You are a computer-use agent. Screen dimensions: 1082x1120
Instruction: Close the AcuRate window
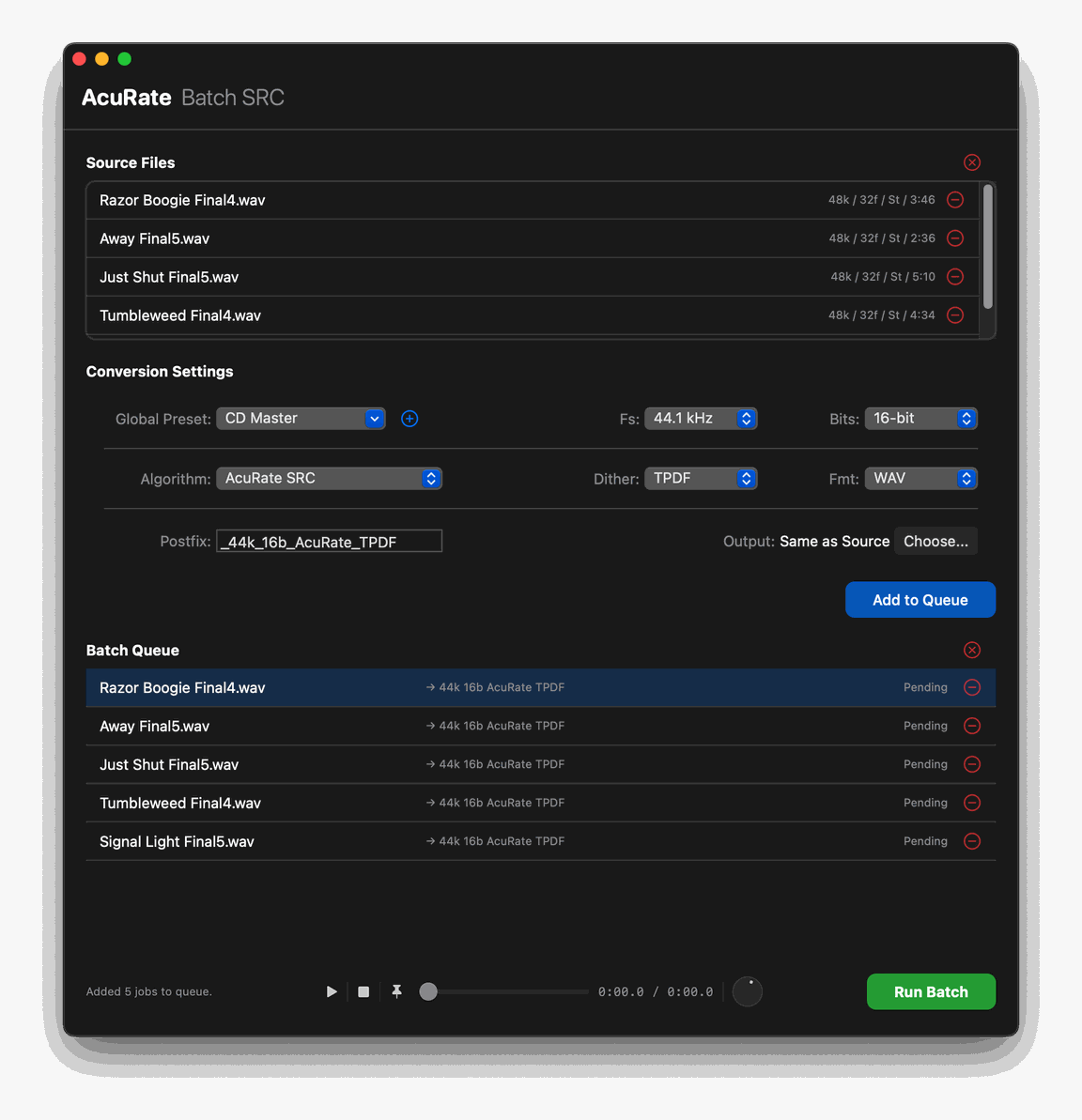(x=79, y=58)
